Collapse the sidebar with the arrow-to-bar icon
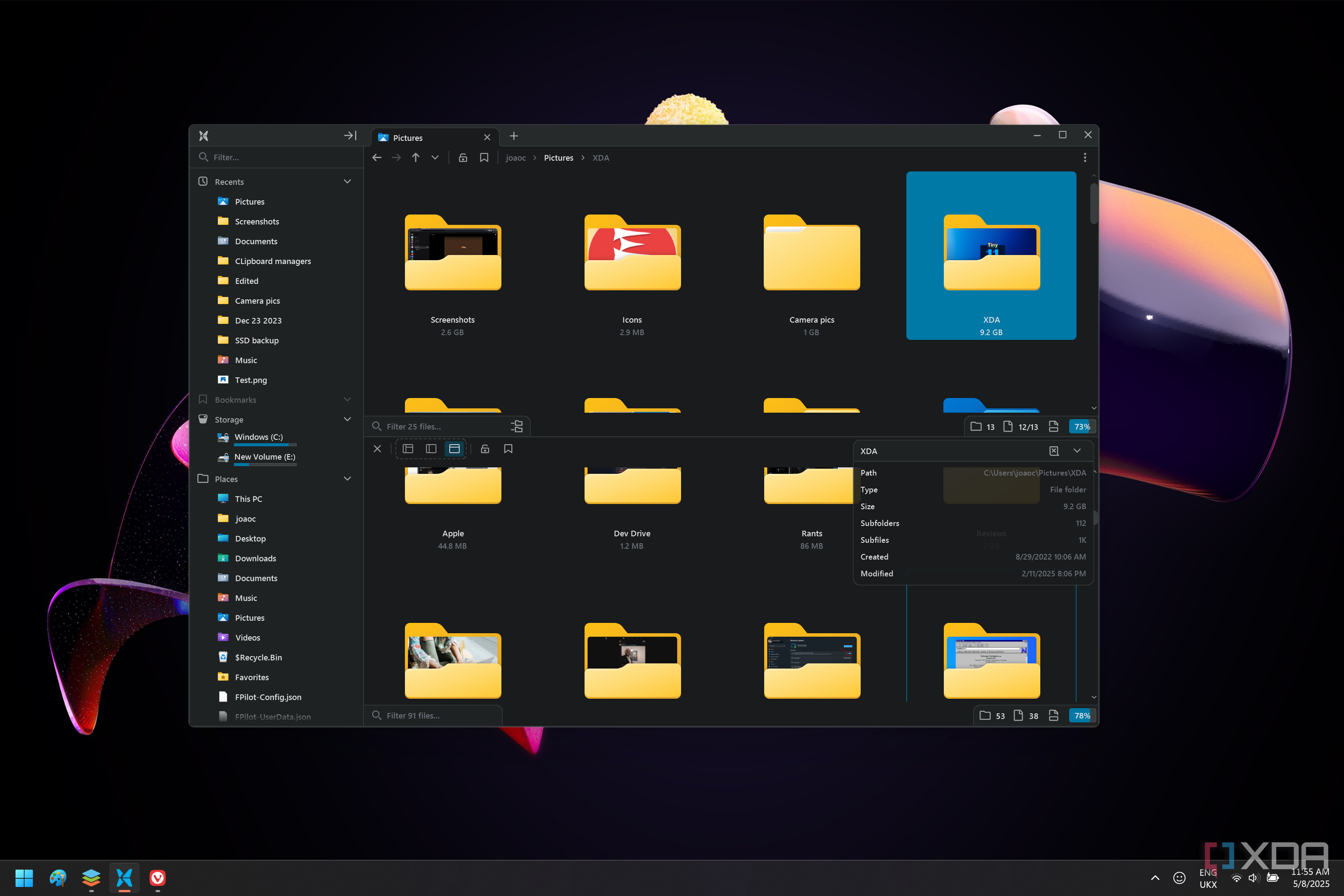Image resolution: width=1344 pixels, height=896 pixels. 350,135
